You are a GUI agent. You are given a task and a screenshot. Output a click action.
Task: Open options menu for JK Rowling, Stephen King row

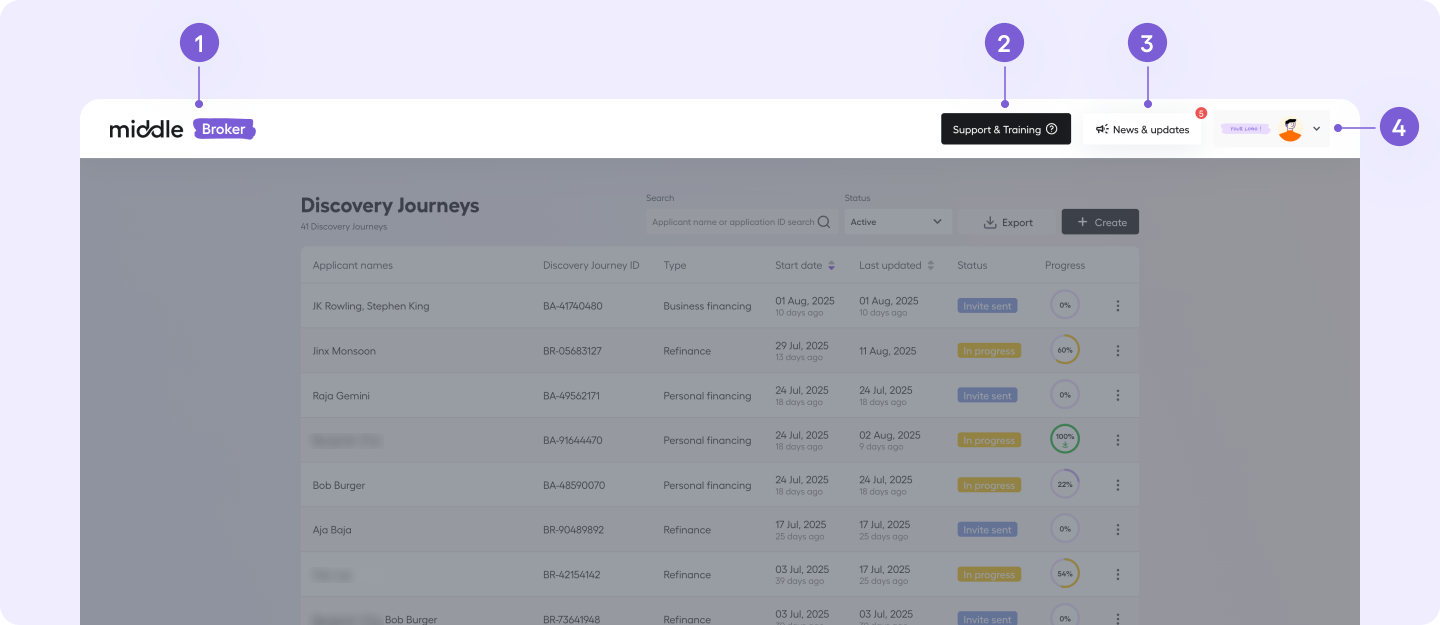tap(1118, 306)
